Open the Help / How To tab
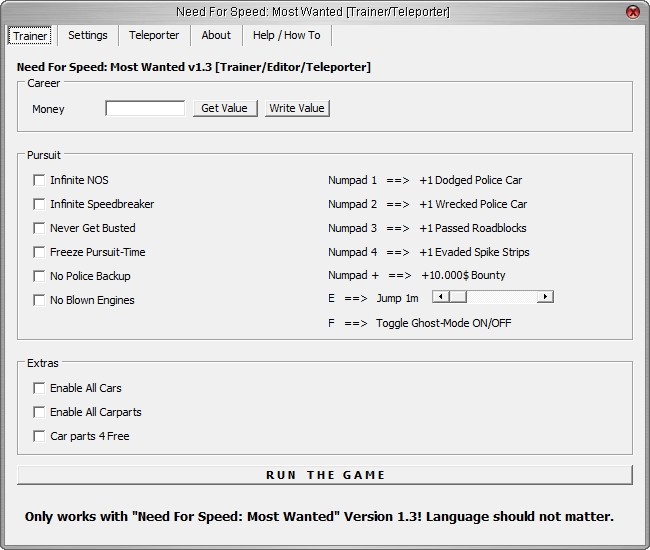Image resolution: width=650 pixels, height=550 pixels. coord(286,35)
